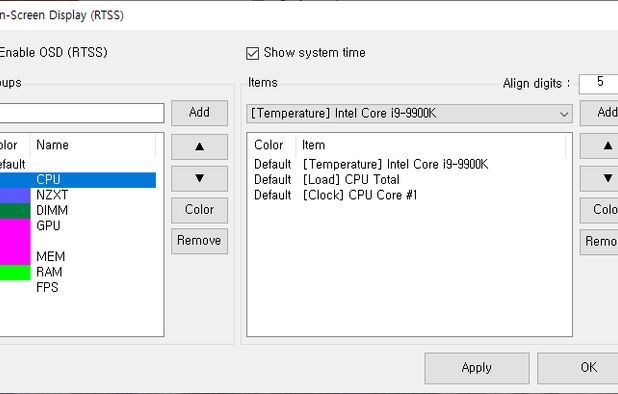Click Default color of [Load] CPU Total
The image size is (618, 394).
[272, 180]
